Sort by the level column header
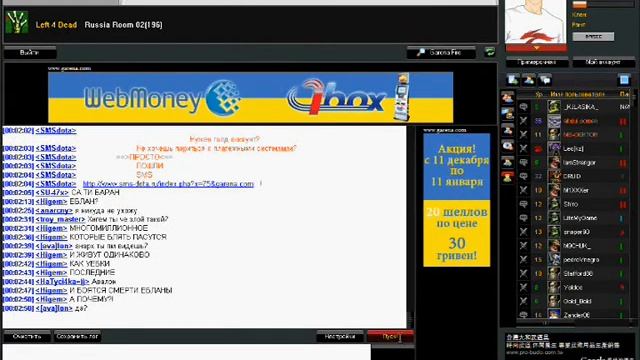Screen dimensions: 640x360 click(539, 94)
